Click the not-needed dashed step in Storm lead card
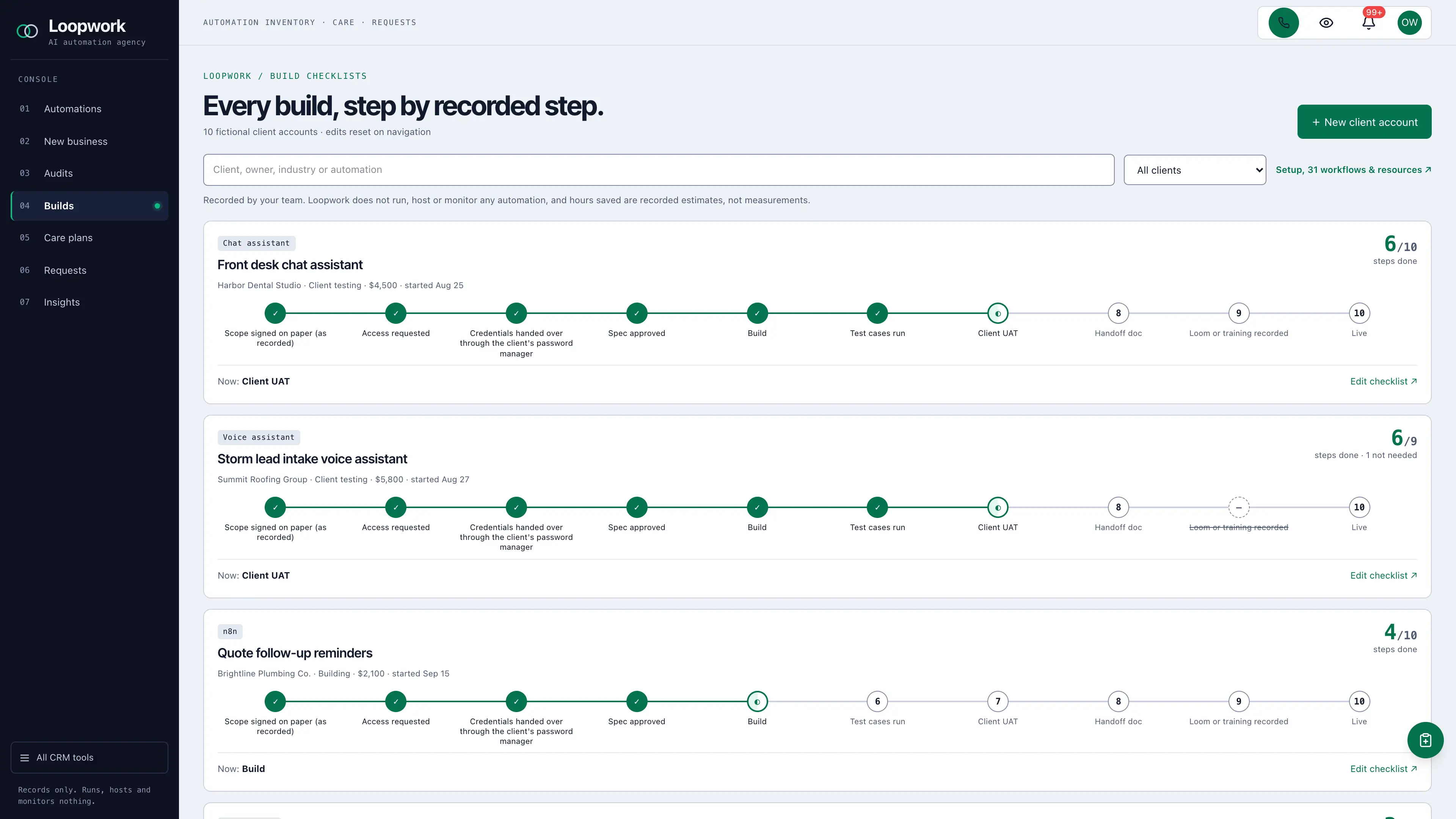The width and height of the screenshot is (1456, 819). [1238, 507]
